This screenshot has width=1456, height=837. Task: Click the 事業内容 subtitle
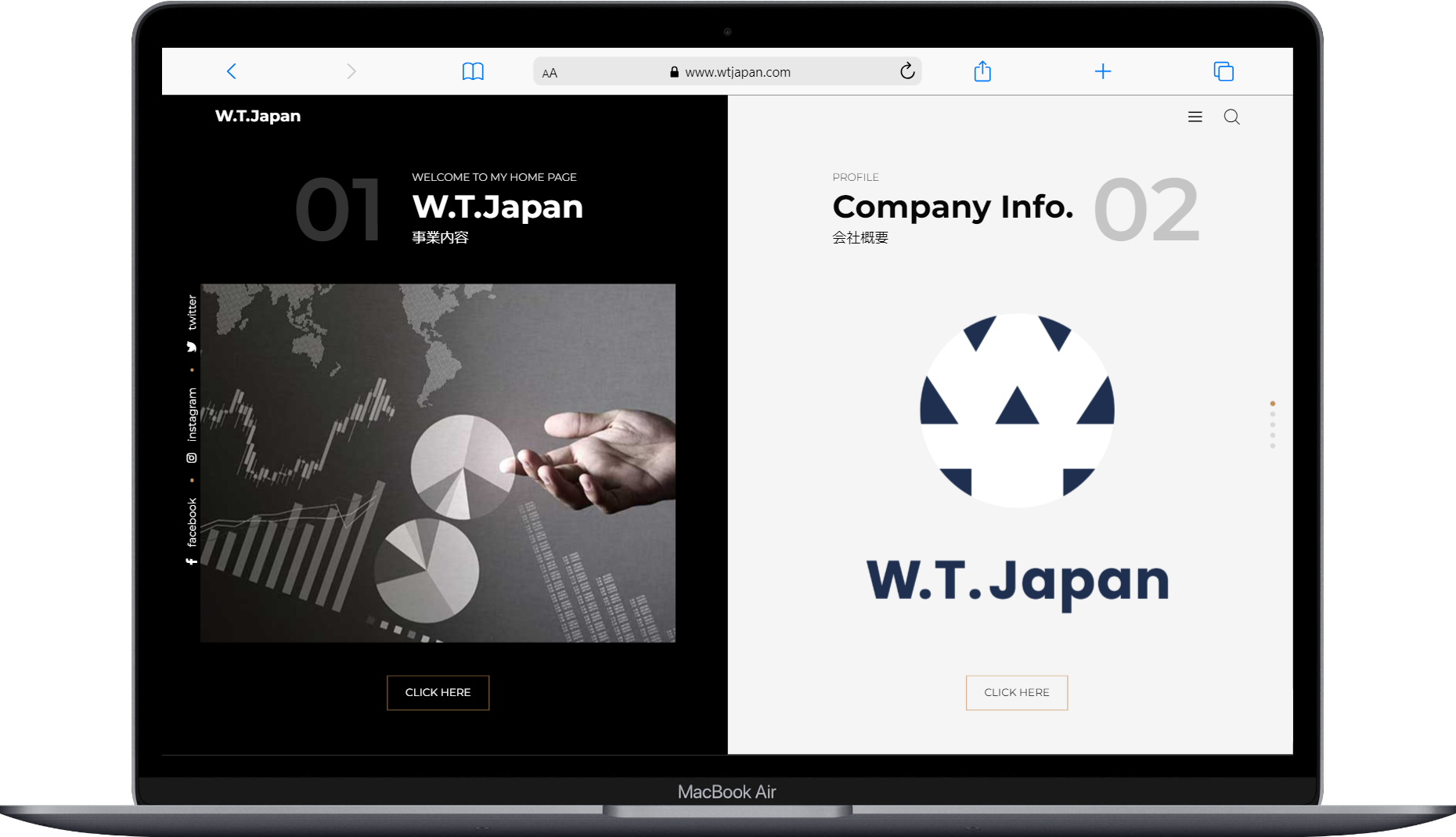click(x=440, y=237)
